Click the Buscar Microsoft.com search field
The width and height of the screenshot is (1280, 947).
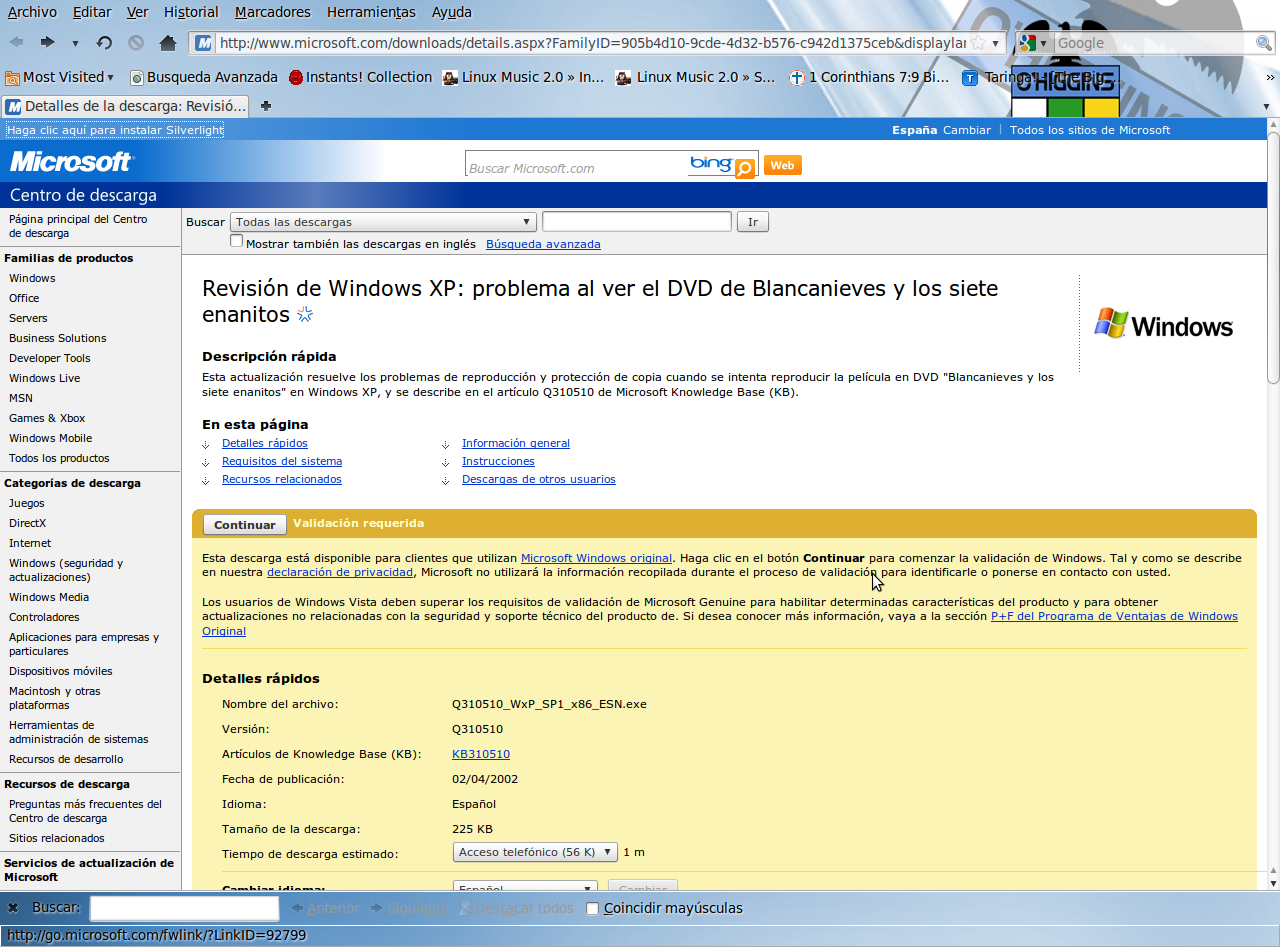click(576, 167)
